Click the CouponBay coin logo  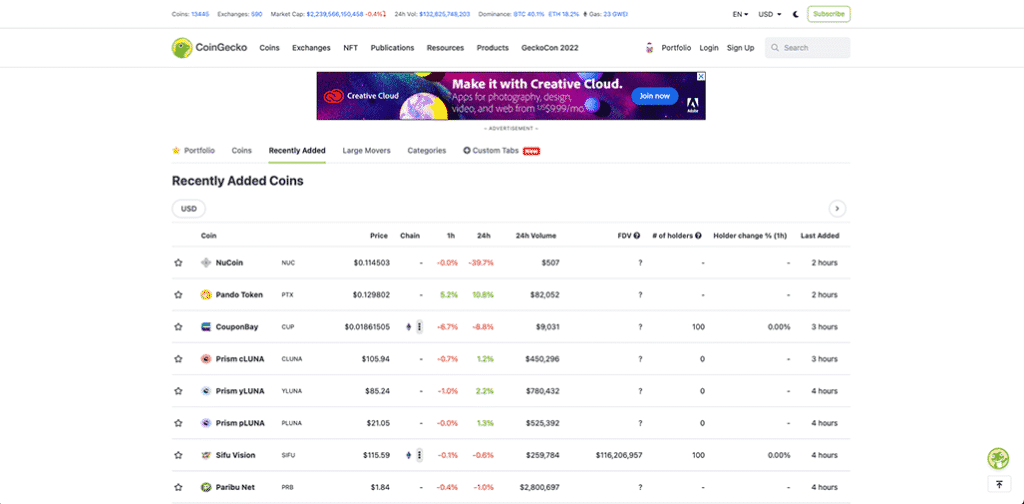[206, 326]
